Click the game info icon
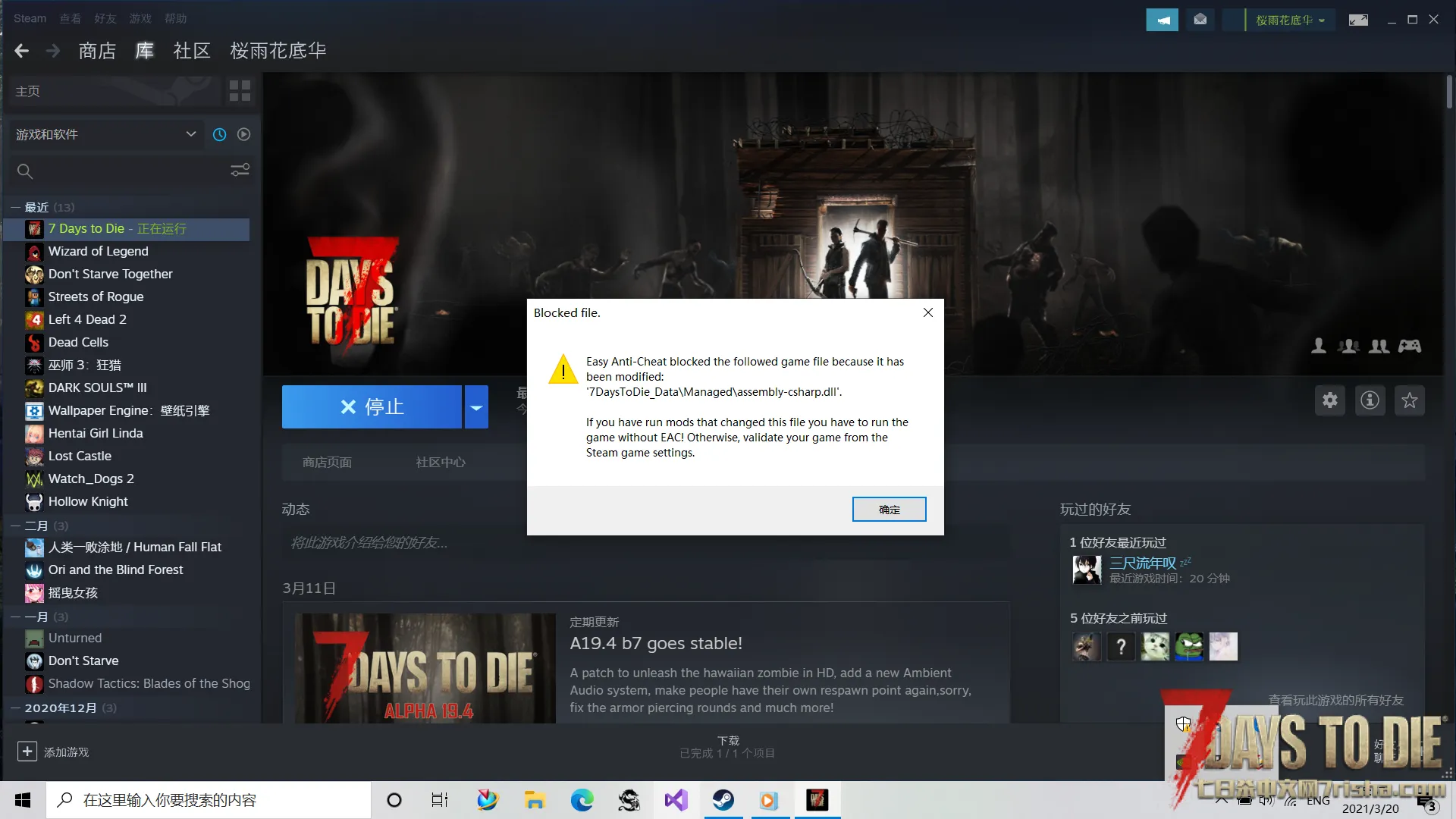 click(1370, 400)
